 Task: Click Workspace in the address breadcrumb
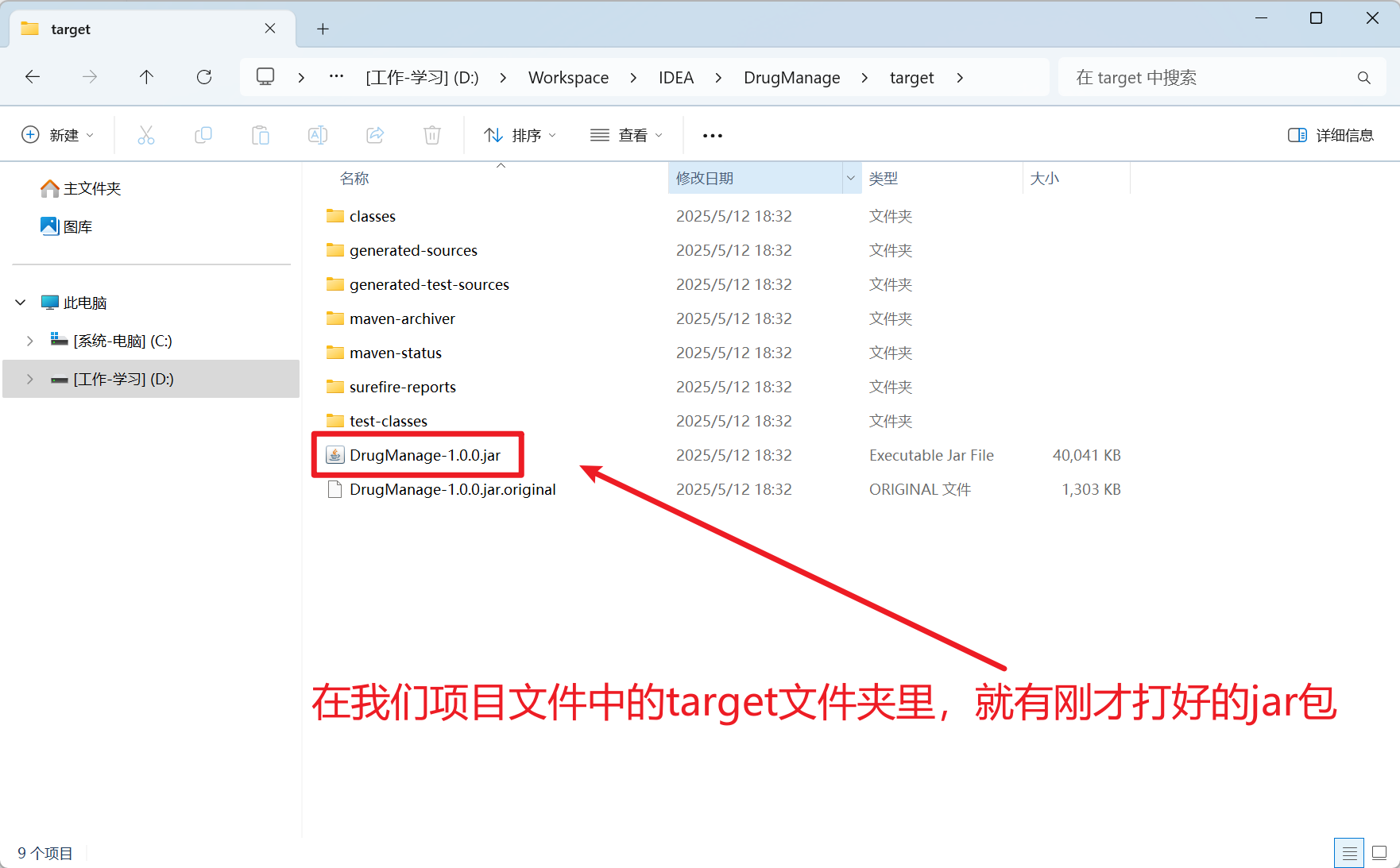568,78
